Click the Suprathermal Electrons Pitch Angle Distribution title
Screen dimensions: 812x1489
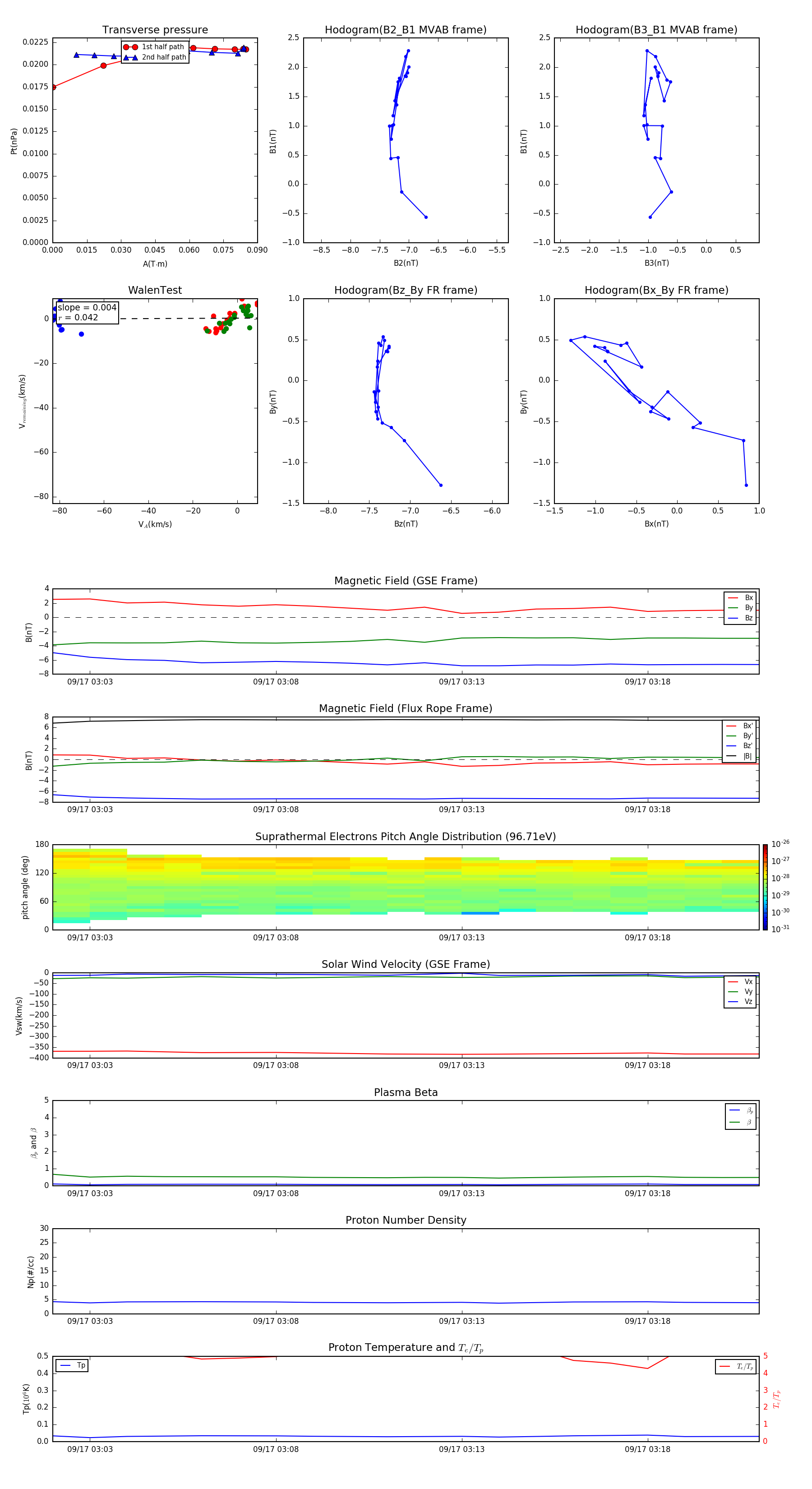coord(406,837)
